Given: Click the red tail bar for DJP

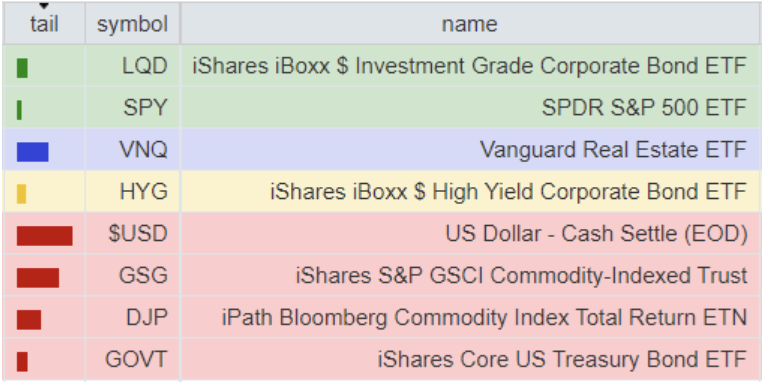Looking at the screenshot, I should click(x=29, y=320).
